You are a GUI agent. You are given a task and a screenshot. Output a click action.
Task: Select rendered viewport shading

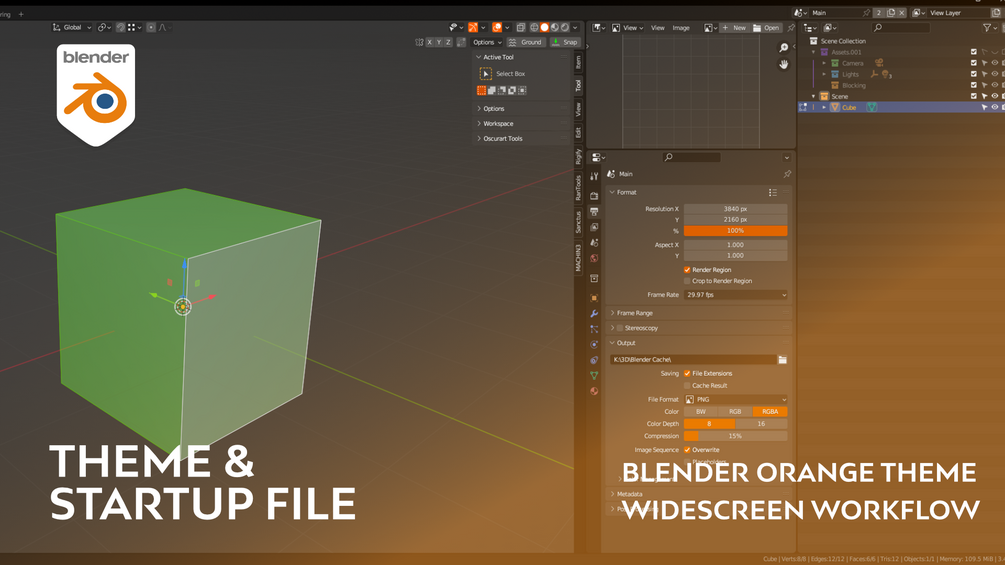pos(565,28)
